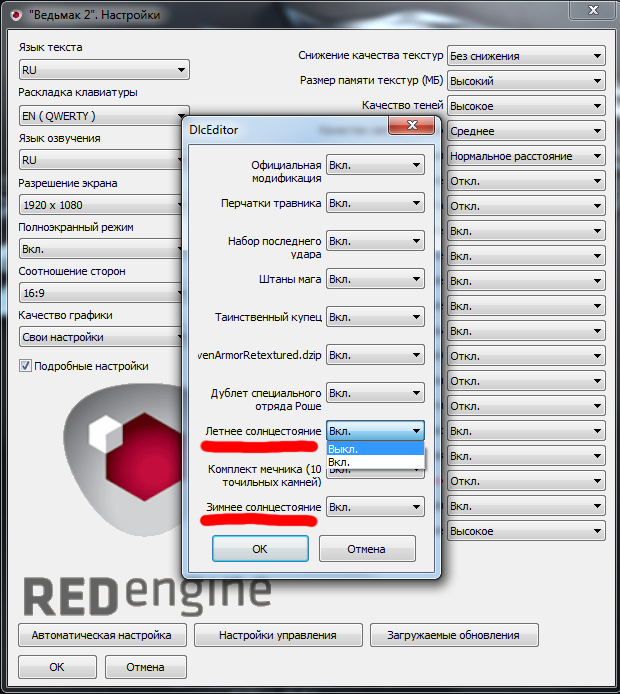Open the Качество графики Свои настройки dropdown
Image resolution: width=620 pixels, height=694 pixels.
(101, 337)
